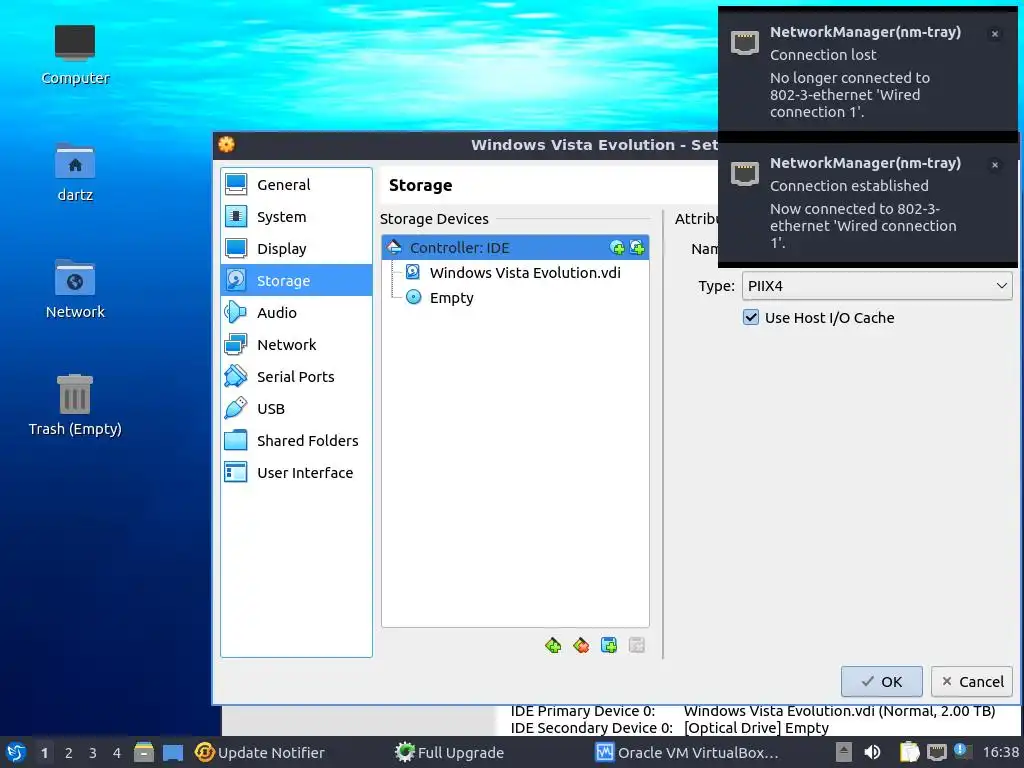Click the Connection established notification network icon
Screen dimensions: 1024x768
[x=744, y=174]
